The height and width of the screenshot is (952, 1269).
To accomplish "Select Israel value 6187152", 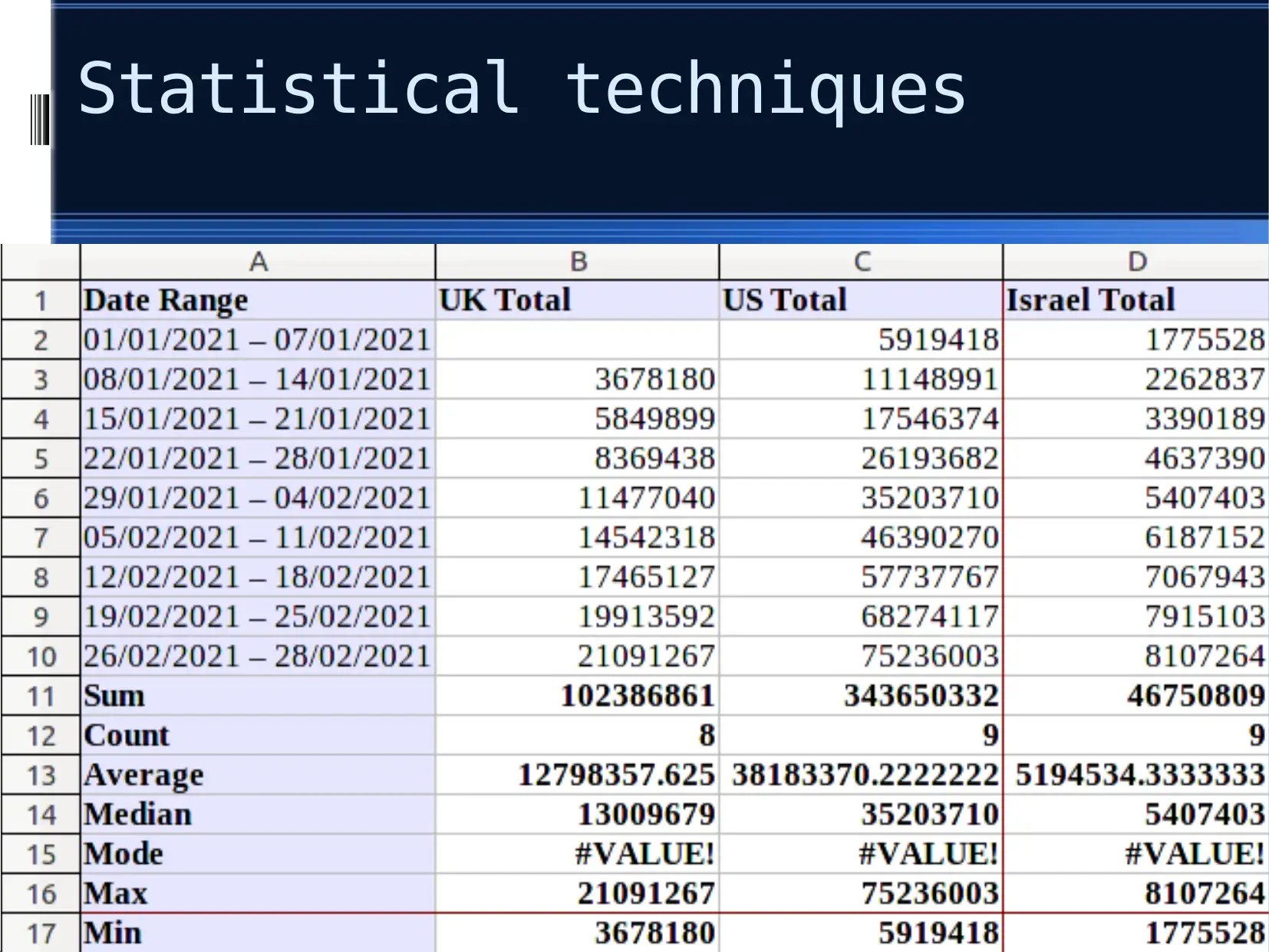I will [1136, 538].
